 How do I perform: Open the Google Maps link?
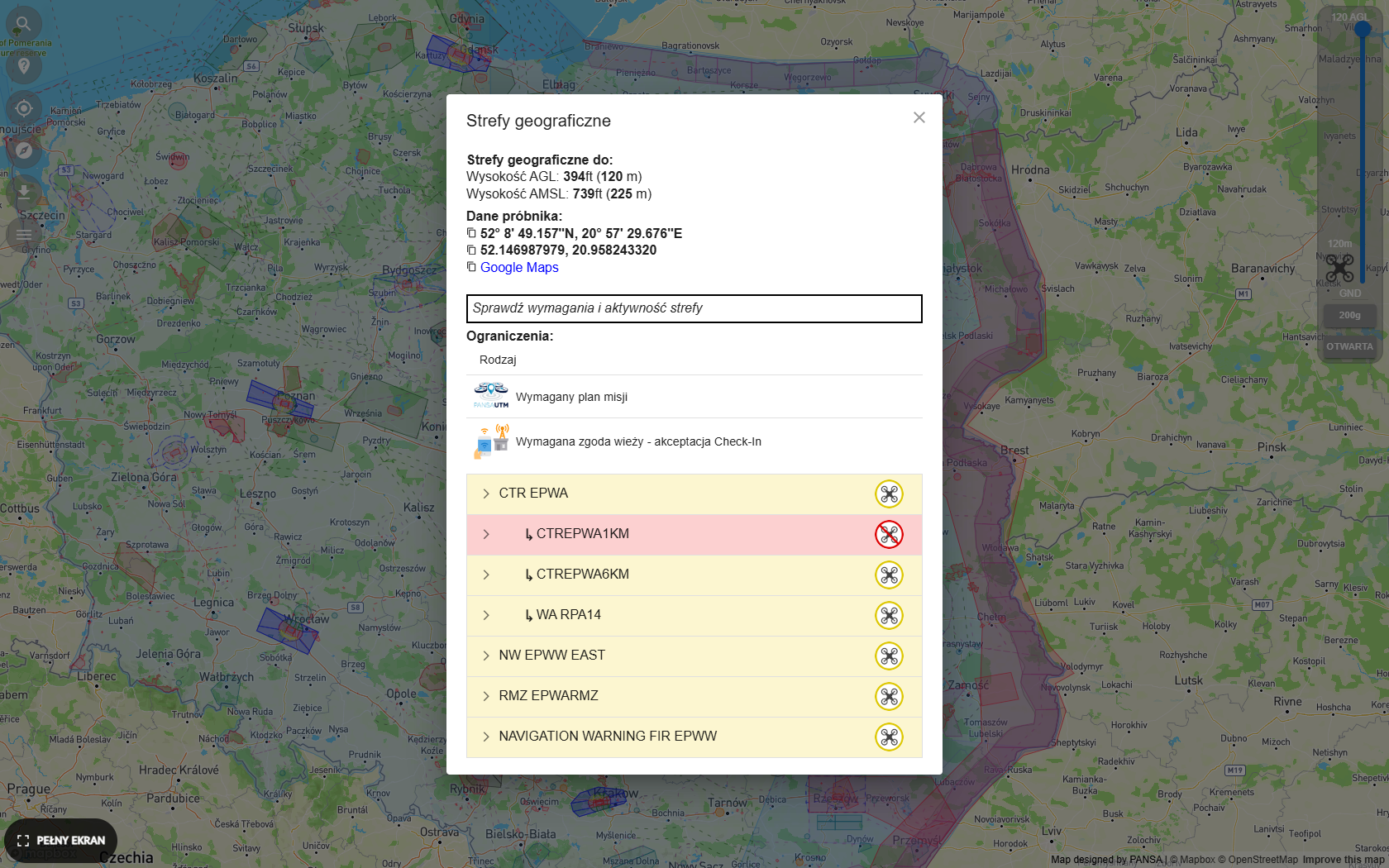519,267
